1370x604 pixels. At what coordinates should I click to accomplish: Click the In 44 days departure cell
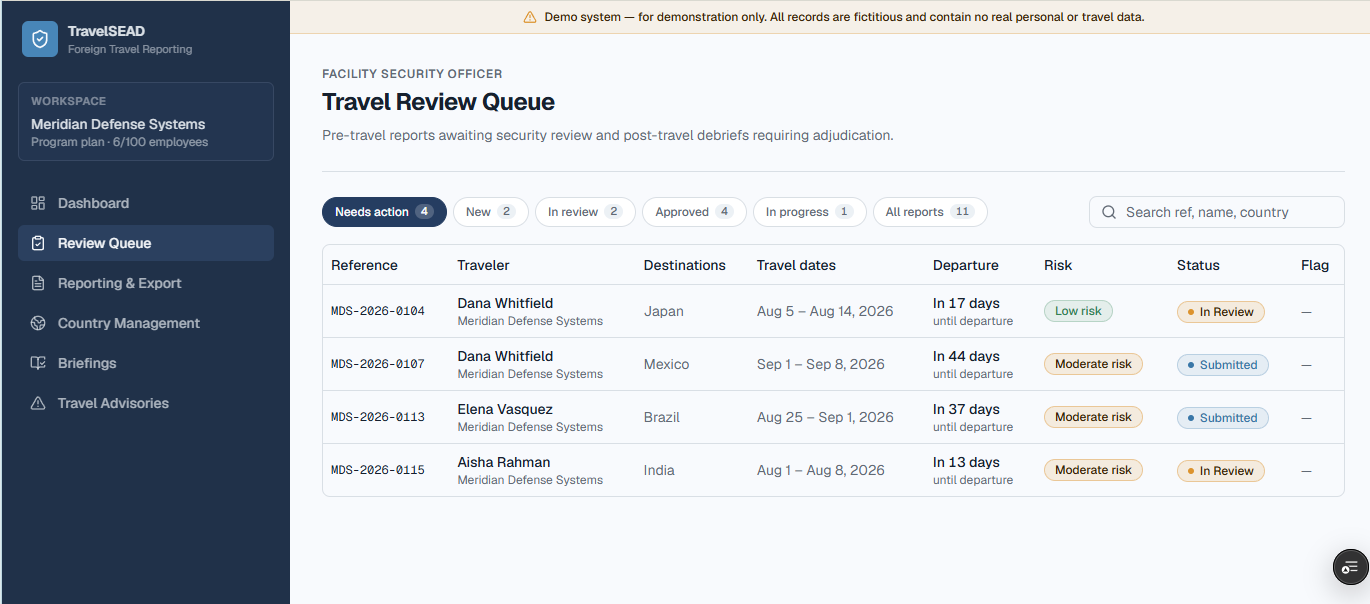[973, 364]
